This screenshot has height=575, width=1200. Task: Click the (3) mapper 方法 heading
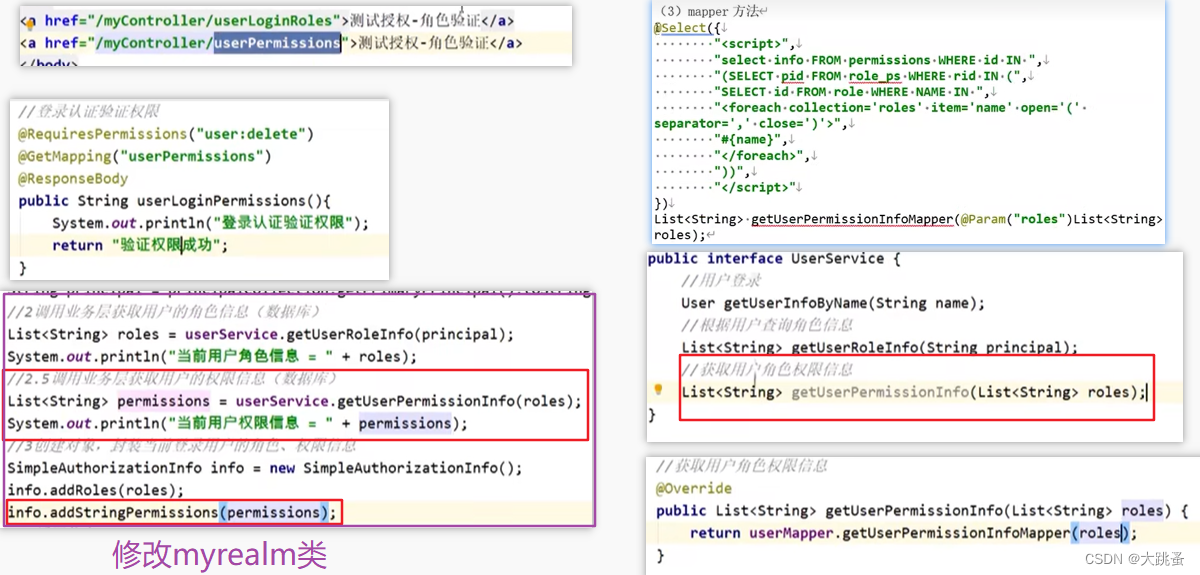click(710, 12)
